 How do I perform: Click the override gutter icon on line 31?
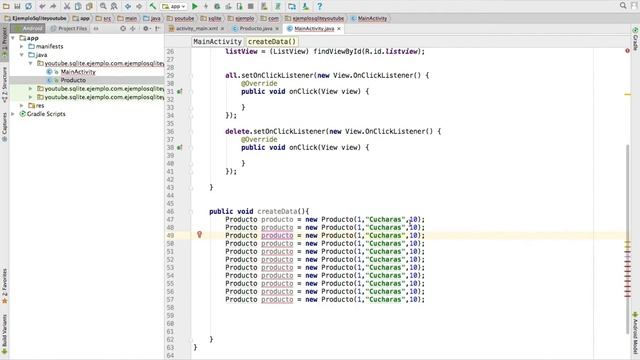click(x=180, y=91)
